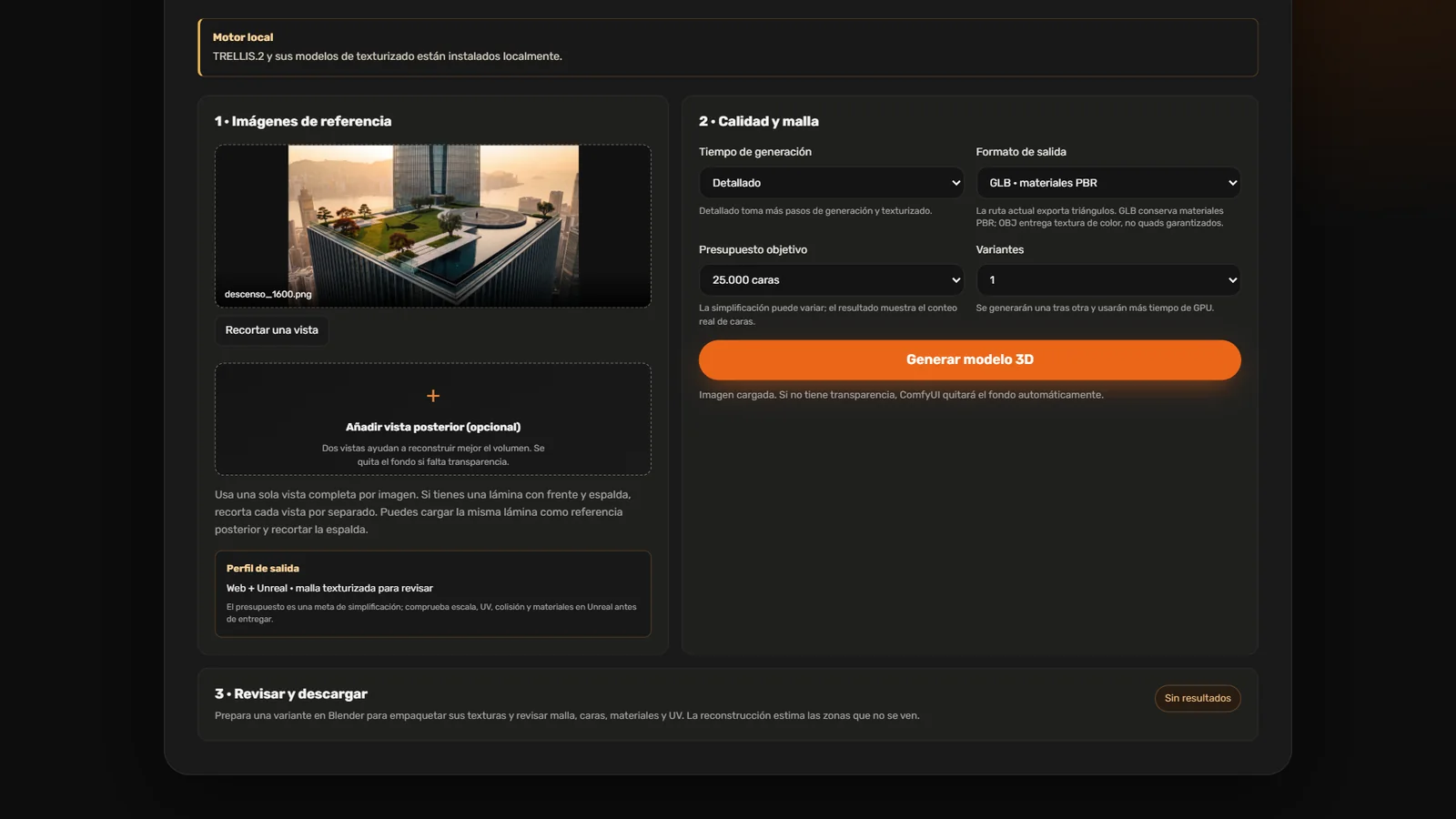Click the Motor local heading
The width and height of the screenshot is (1456, 819).
point(243,37)
